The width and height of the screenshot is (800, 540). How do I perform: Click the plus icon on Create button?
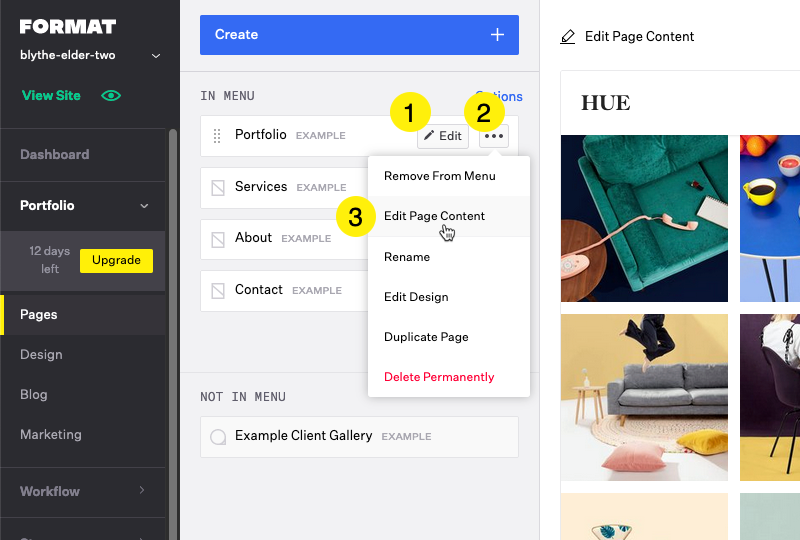[497, 35]
